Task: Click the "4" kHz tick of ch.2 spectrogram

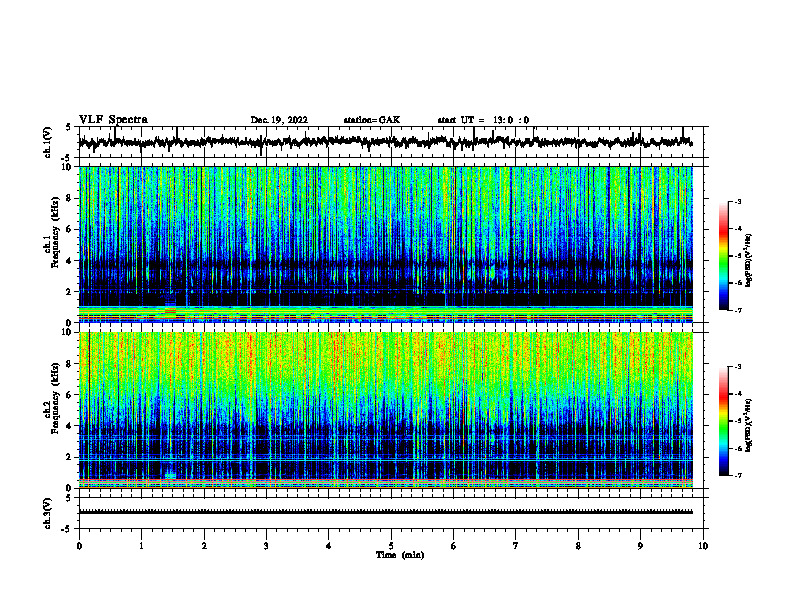Action: pyautogui.click(x=69, y=426)
